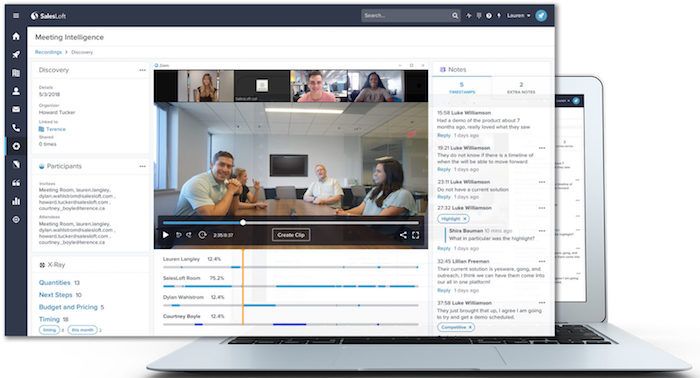This screenshot has height=378, width=700.
Task: Click Courtney Boyle's talk timeline track
Action: pos(291,324)
